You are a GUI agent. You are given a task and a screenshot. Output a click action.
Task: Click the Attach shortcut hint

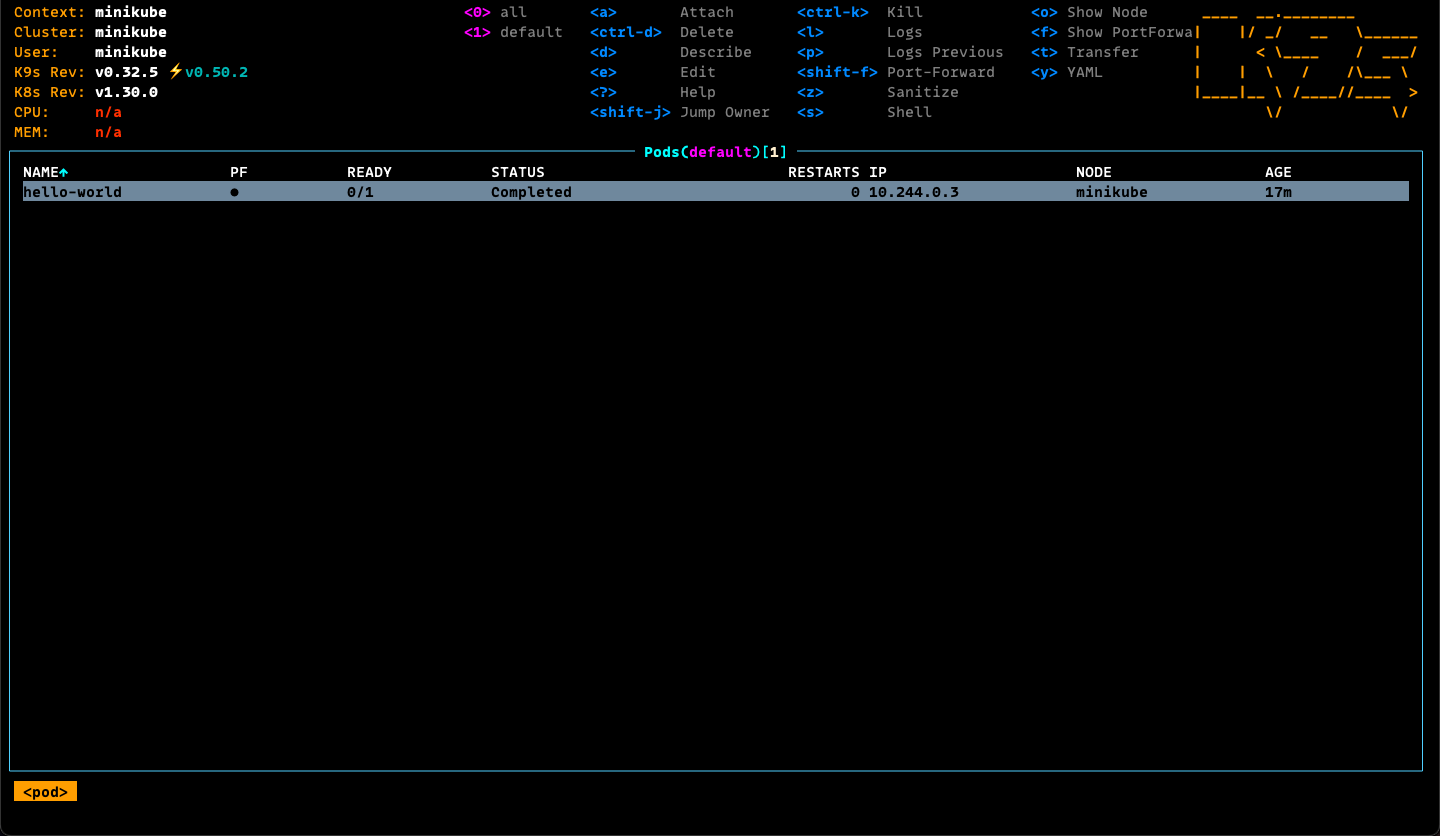coord(706,12)
